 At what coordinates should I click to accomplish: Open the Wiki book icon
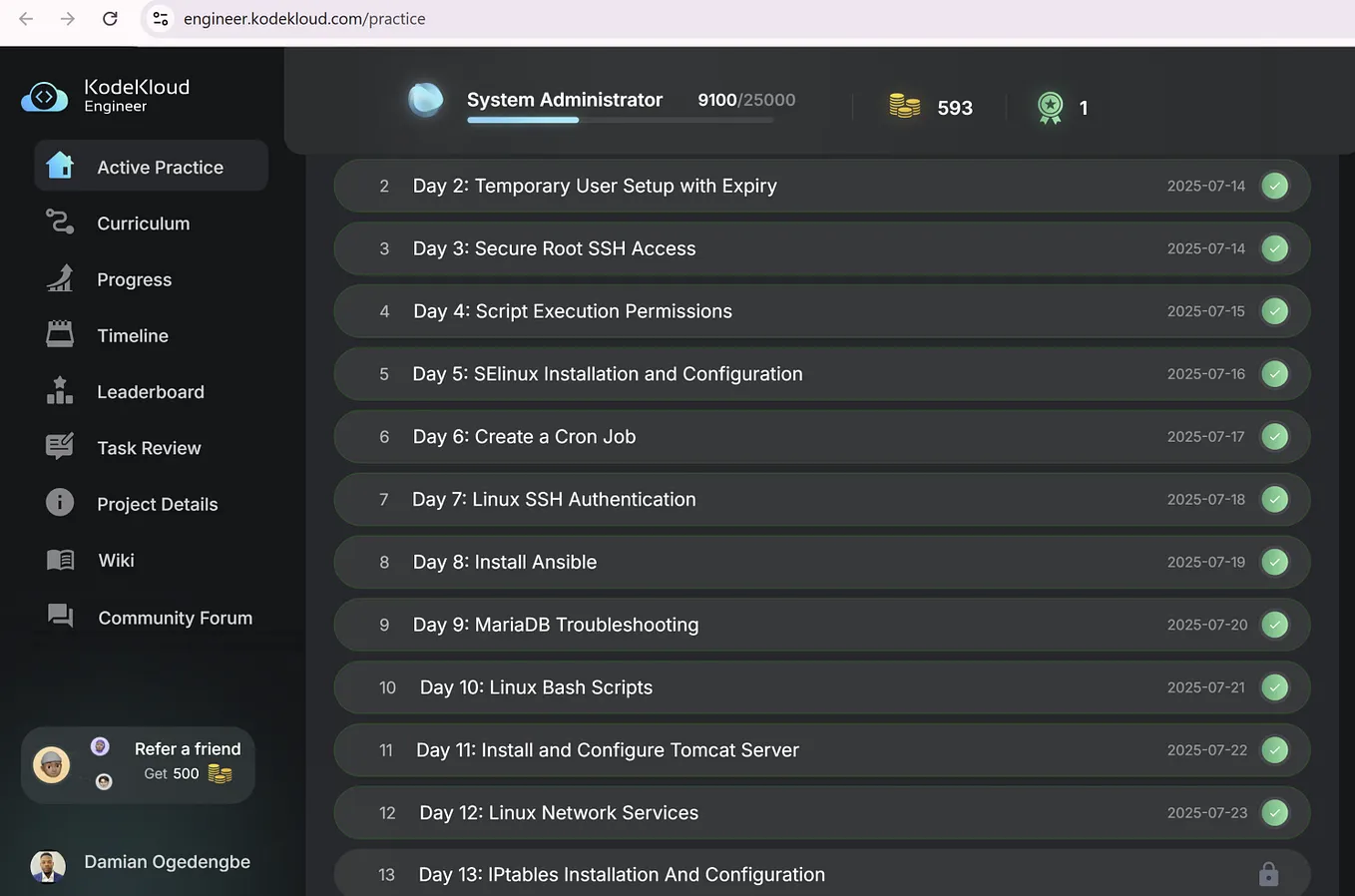click(60, 560)
